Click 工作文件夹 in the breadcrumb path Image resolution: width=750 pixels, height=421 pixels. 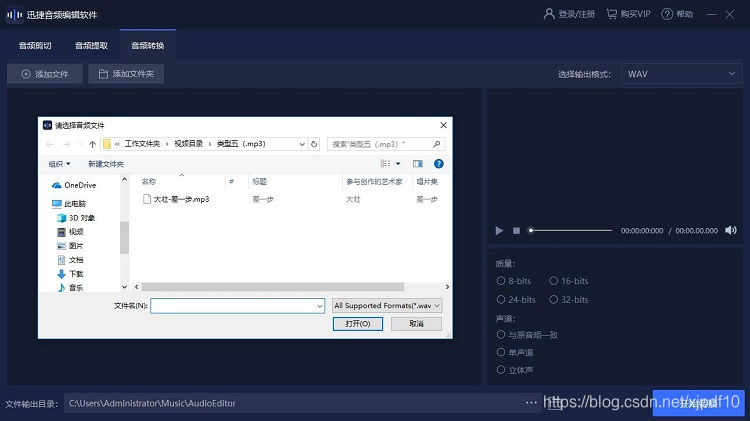coord(142,144)
